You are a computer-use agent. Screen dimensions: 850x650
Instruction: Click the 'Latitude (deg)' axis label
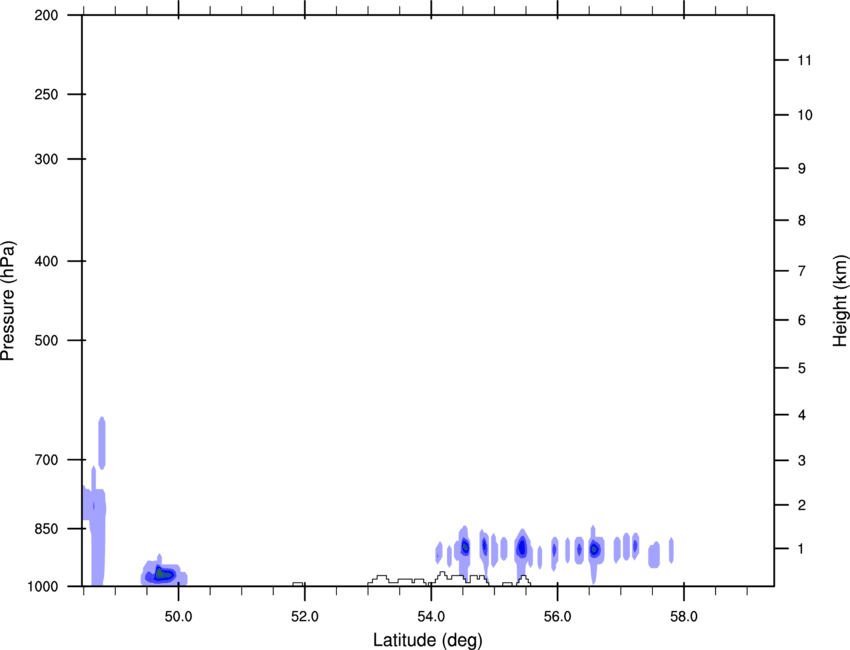427,640
